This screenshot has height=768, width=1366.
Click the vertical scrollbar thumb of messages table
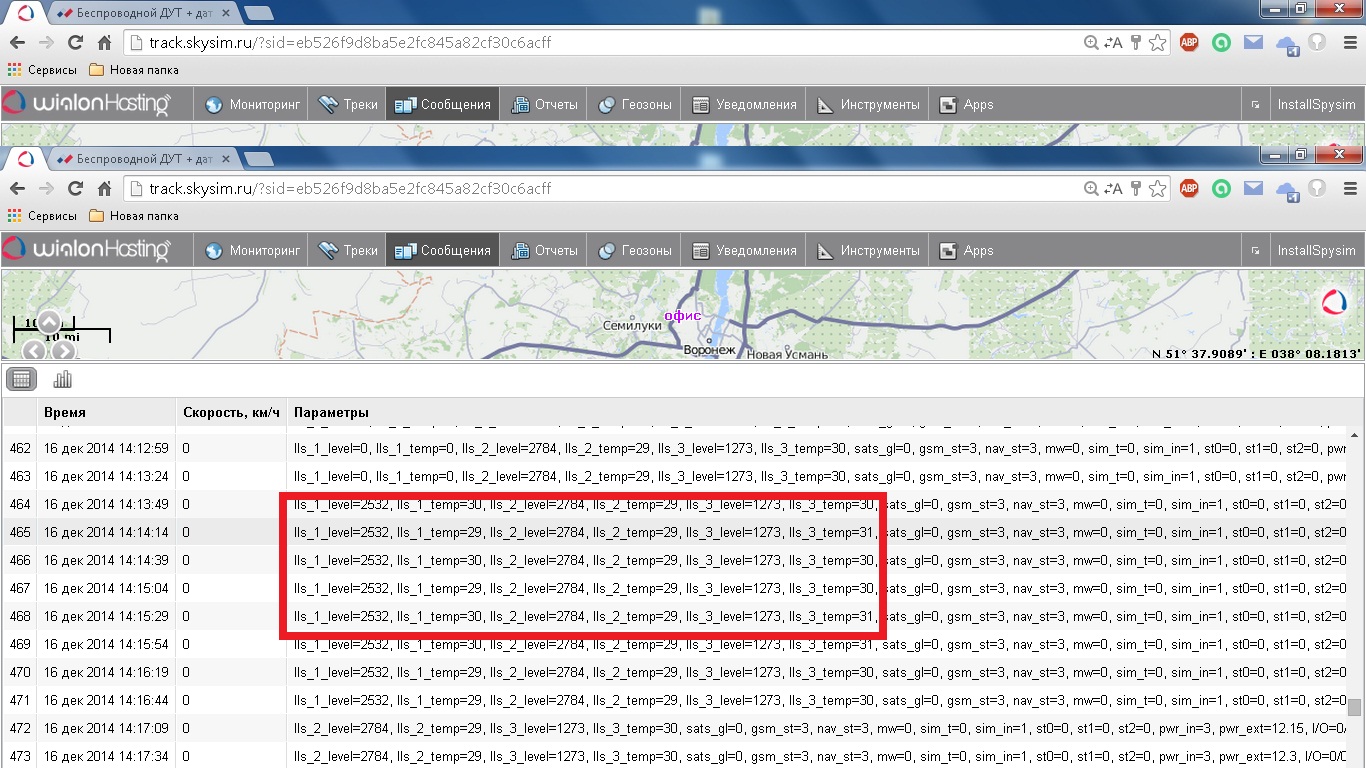point(1355,708)
